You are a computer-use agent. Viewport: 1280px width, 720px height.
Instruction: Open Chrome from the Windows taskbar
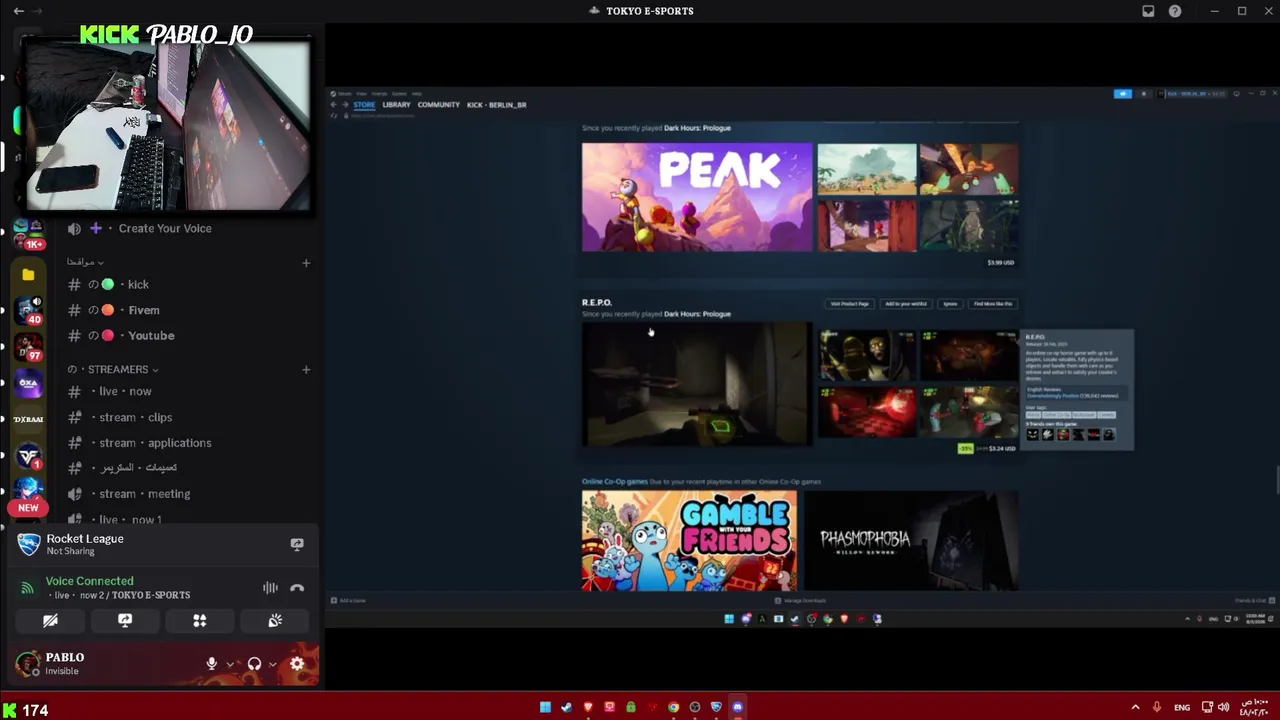(x=674, y=707)
